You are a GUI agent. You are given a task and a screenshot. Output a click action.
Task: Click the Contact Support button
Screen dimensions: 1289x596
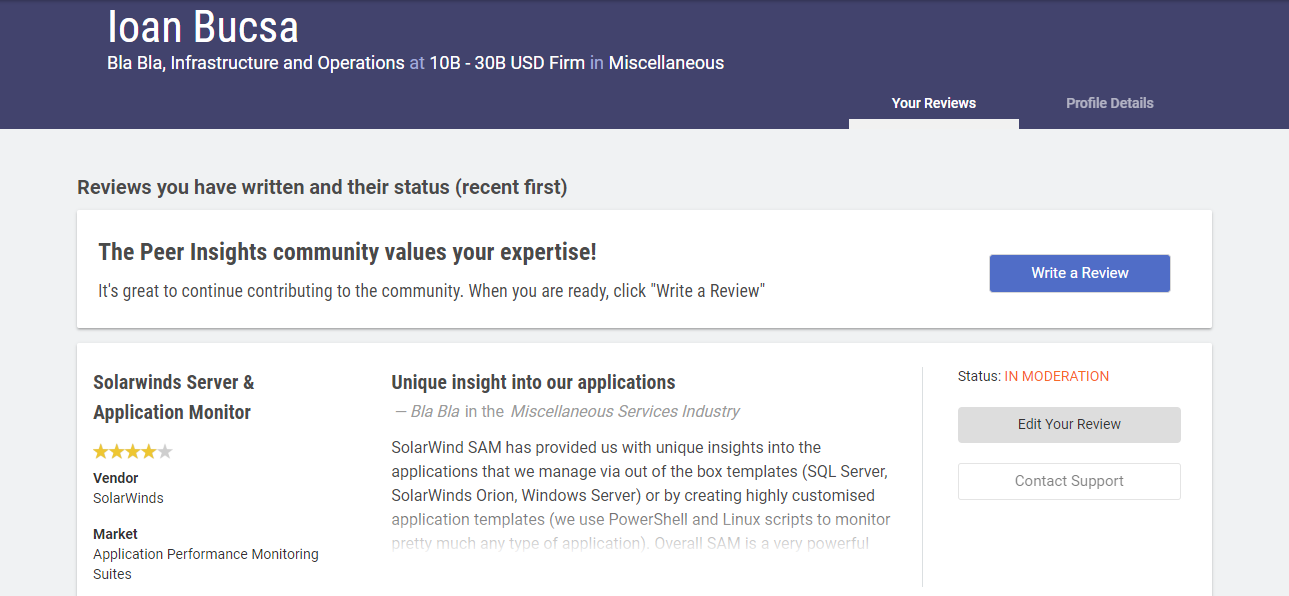pyautogui.click(x=1069, y=481)
